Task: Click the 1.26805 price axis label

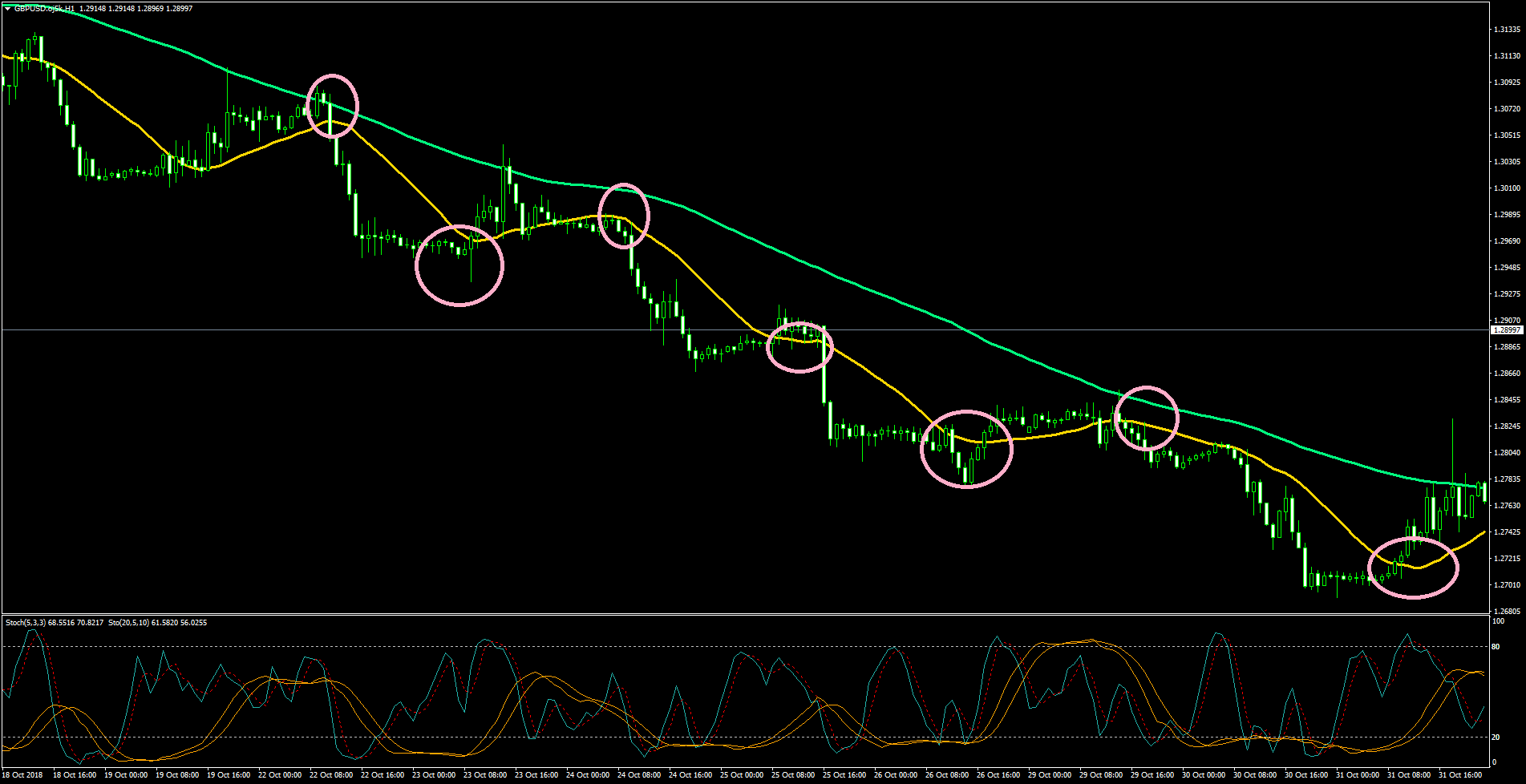Action: (1507, 612)
